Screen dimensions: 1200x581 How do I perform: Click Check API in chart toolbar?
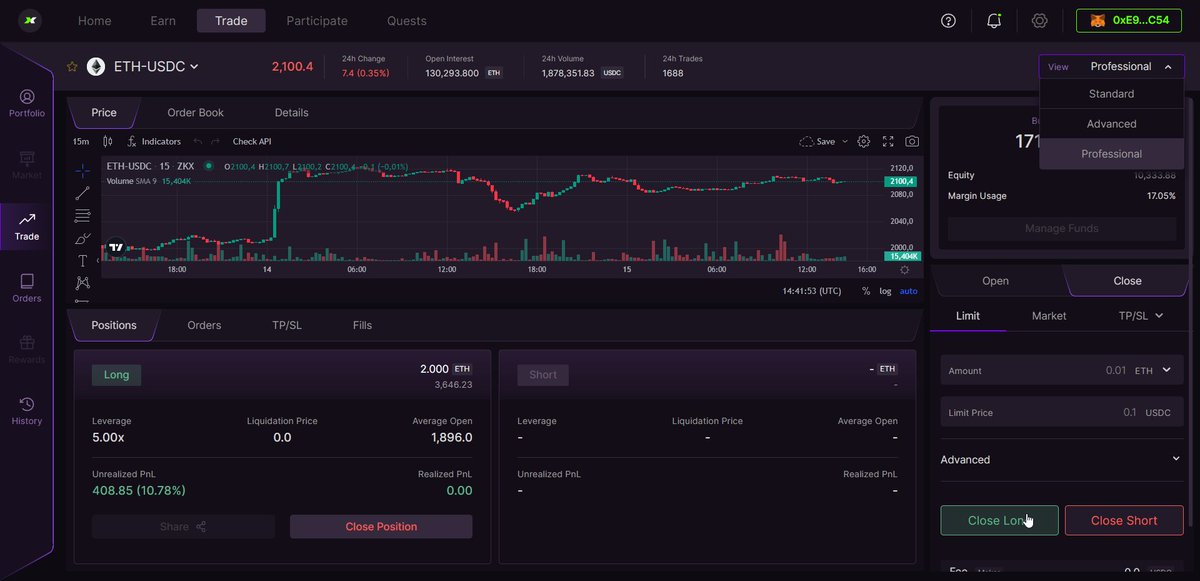[252, 142]
